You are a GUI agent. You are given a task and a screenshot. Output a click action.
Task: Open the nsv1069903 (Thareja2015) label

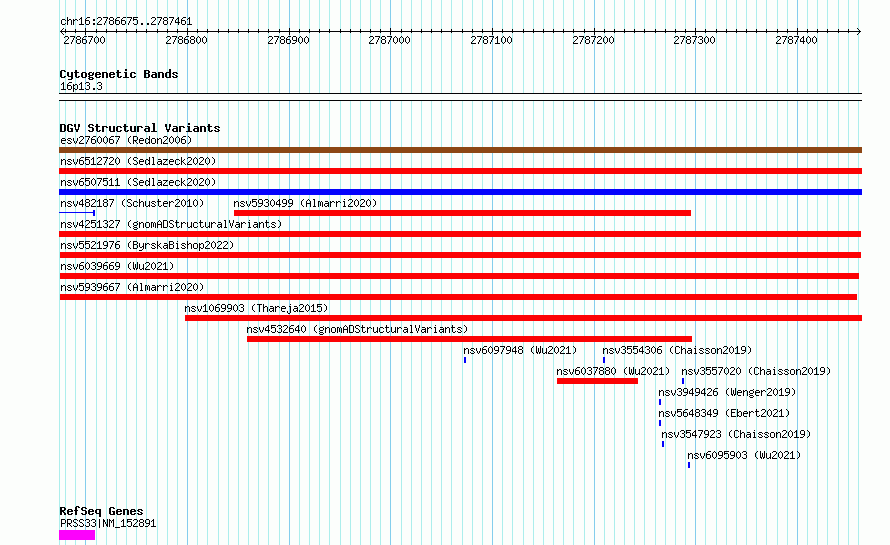[x=257, y=308]
